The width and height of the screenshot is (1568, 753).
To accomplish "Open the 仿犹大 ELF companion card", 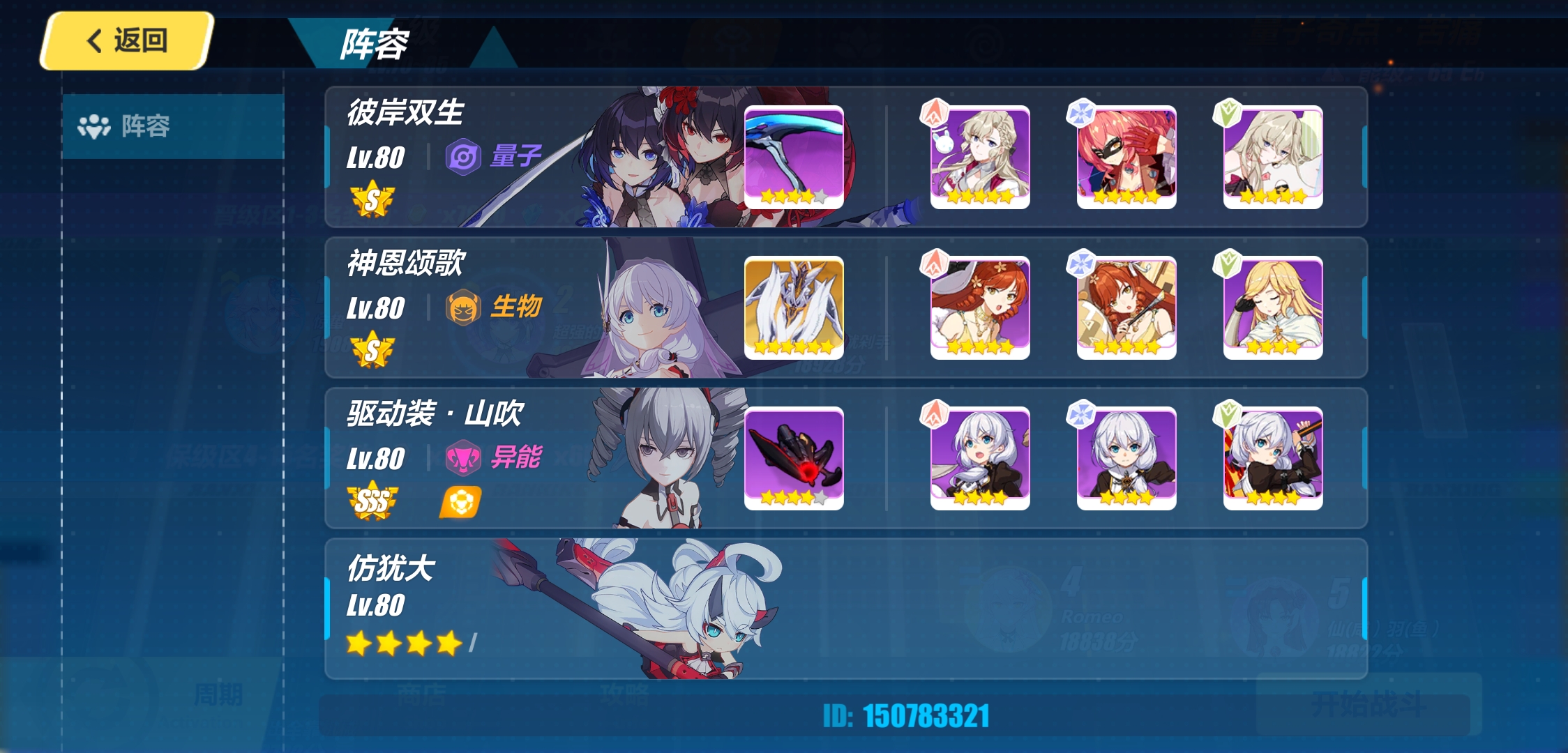I will 845,609.
